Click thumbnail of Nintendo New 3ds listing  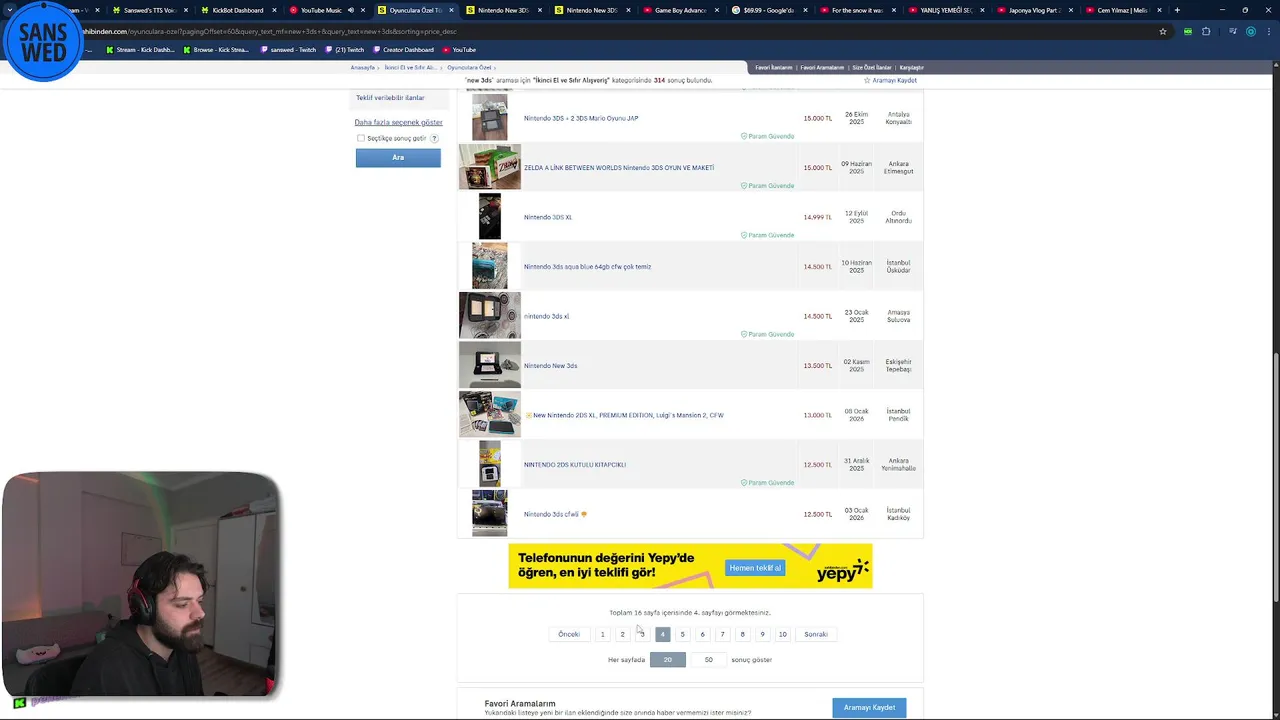490,365
